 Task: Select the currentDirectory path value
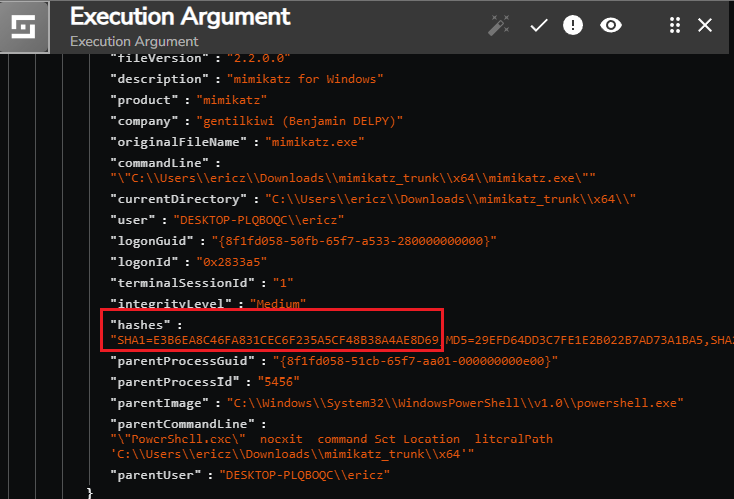(450, 199)
